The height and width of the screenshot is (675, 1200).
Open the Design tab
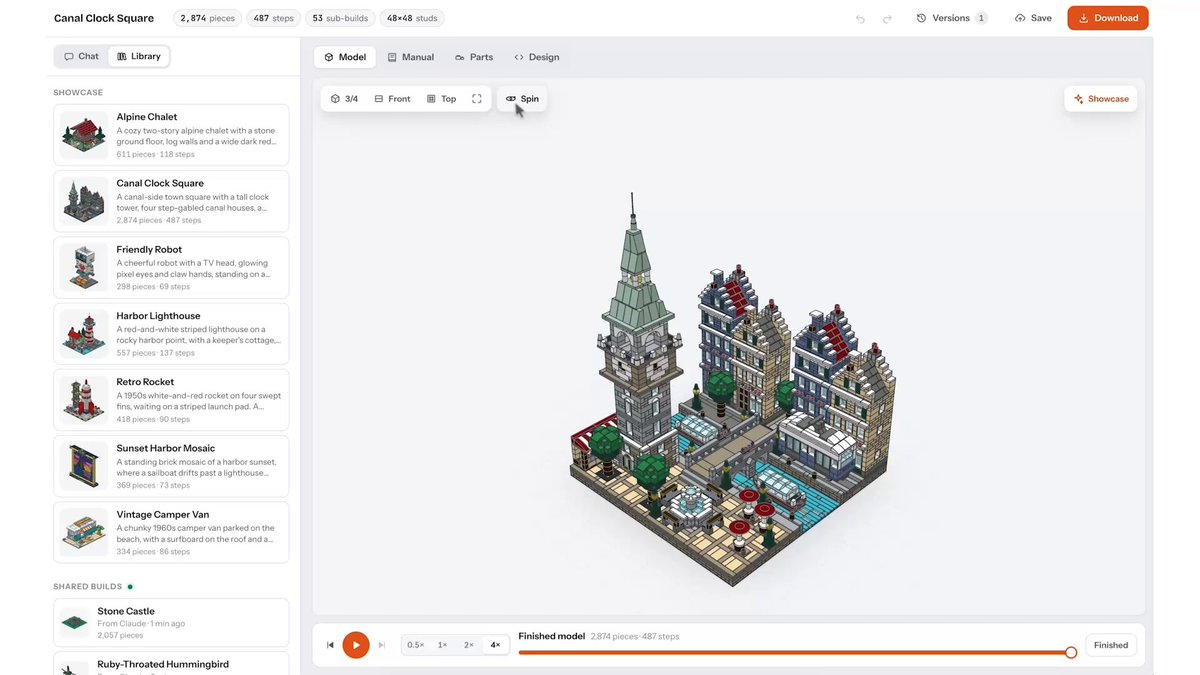tap(537, 57)
